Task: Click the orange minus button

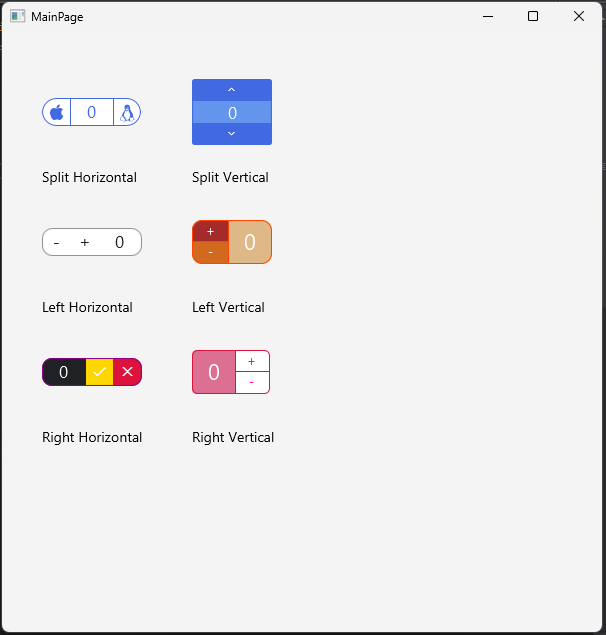Action: coord(211,252)
